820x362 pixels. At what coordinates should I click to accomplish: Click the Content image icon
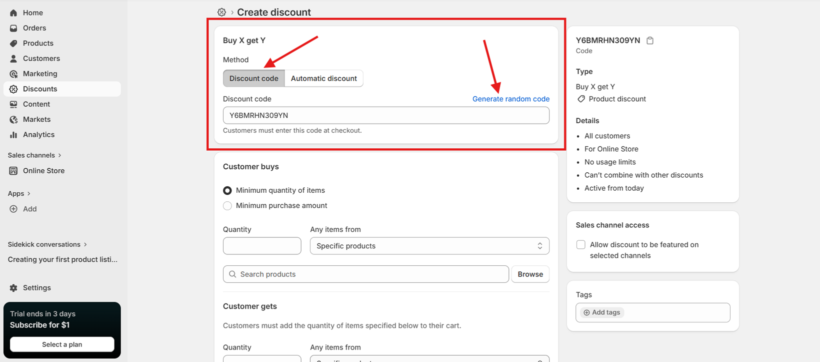(x=14, y=104)
